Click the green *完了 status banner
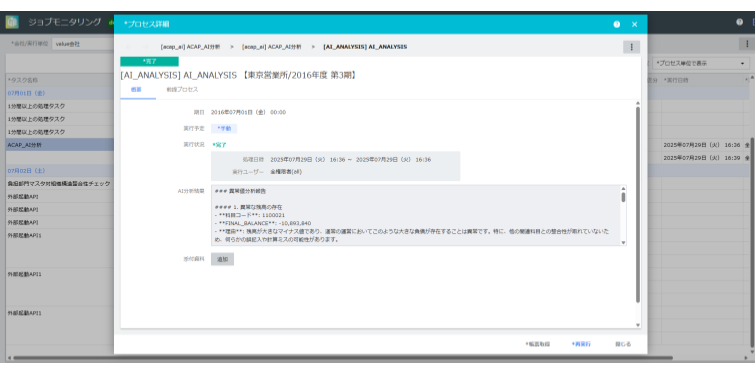The image size is (755, 374). [x=149, y=62]
